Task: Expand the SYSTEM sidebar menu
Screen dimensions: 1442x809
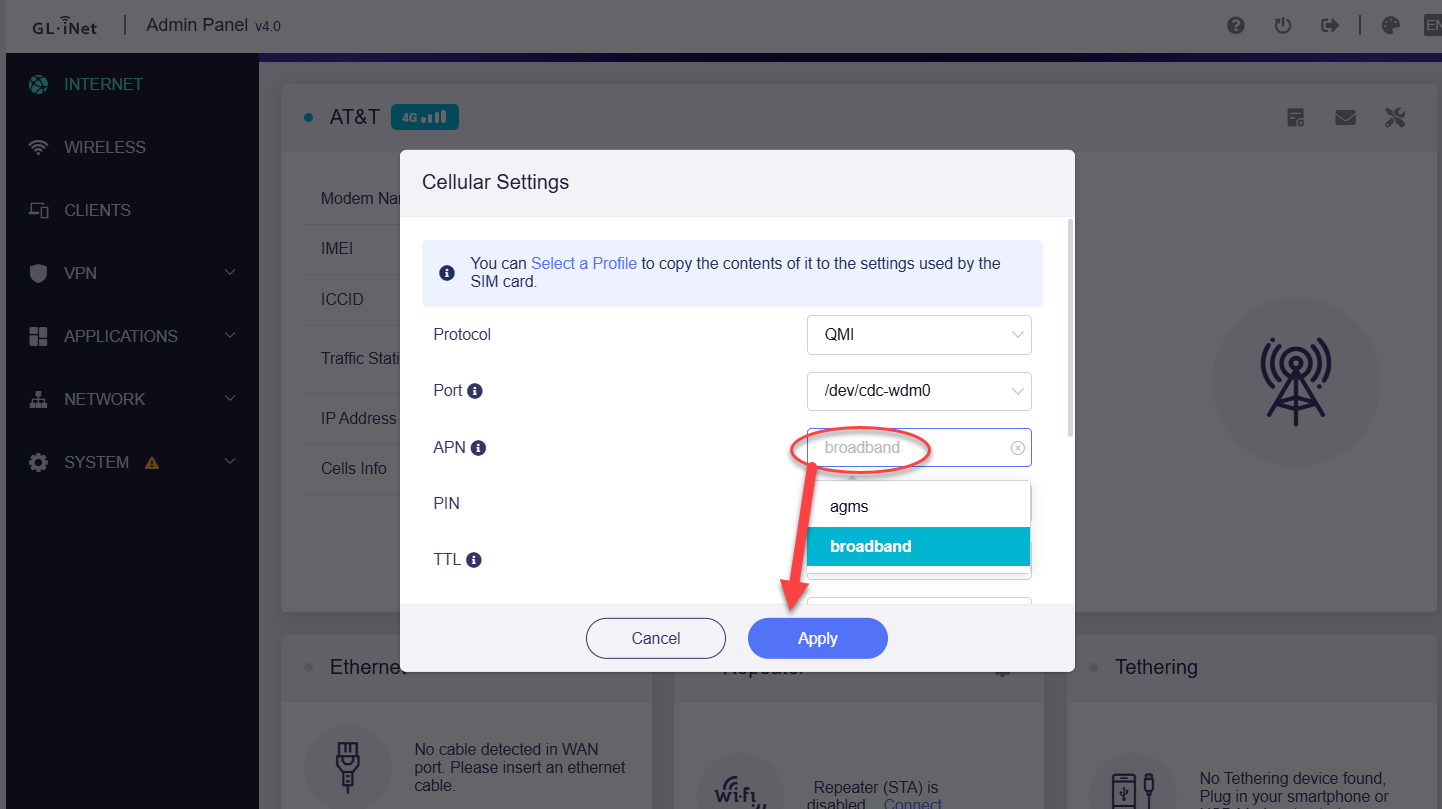Action: (133, 462)
